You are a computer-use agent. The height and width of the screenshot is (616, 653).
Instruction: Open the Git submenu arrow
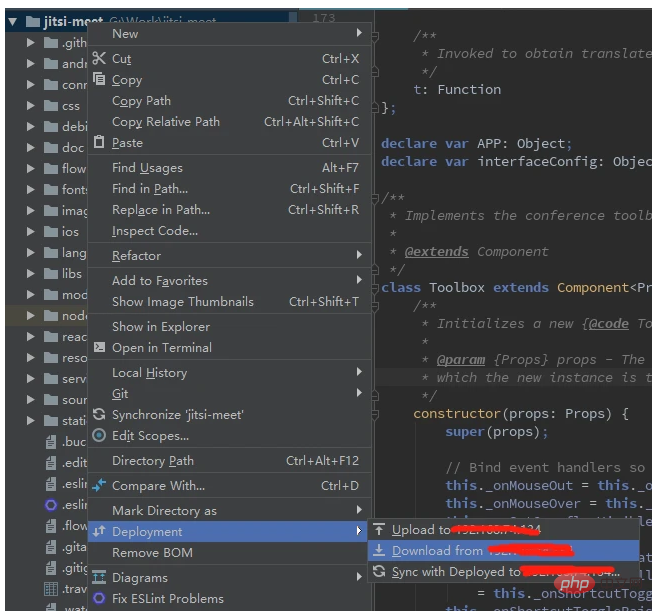[x=359, y=392]
